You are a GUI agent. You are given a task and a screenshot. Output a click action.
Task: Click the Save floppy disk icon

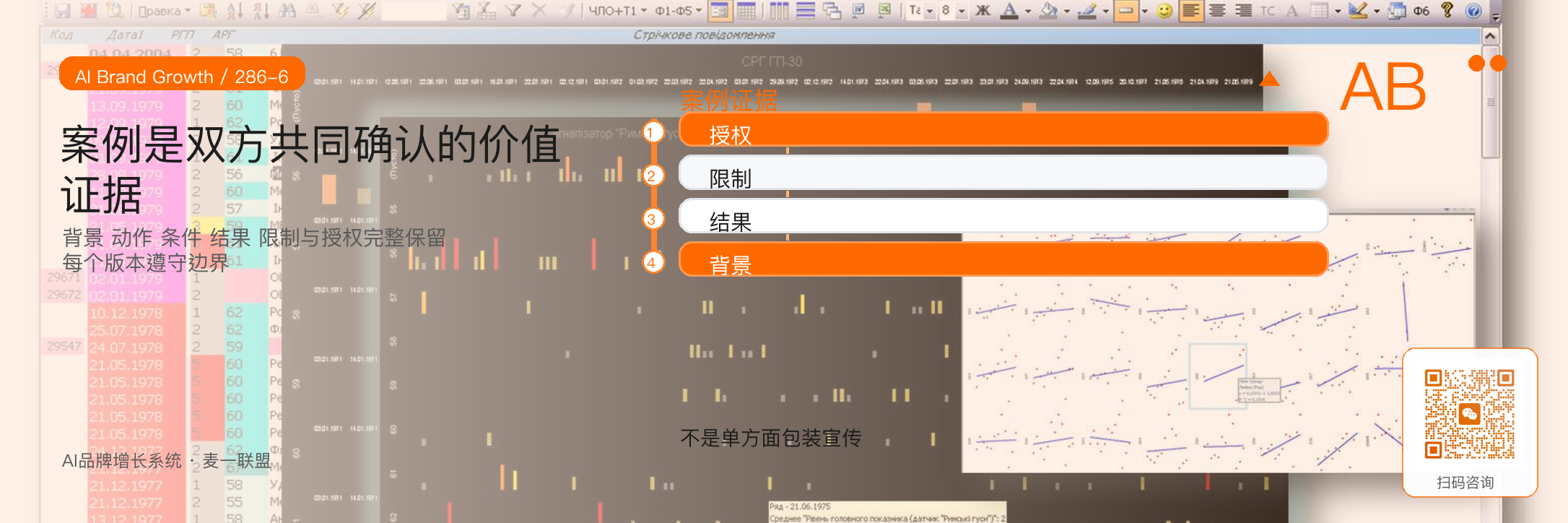62,11
